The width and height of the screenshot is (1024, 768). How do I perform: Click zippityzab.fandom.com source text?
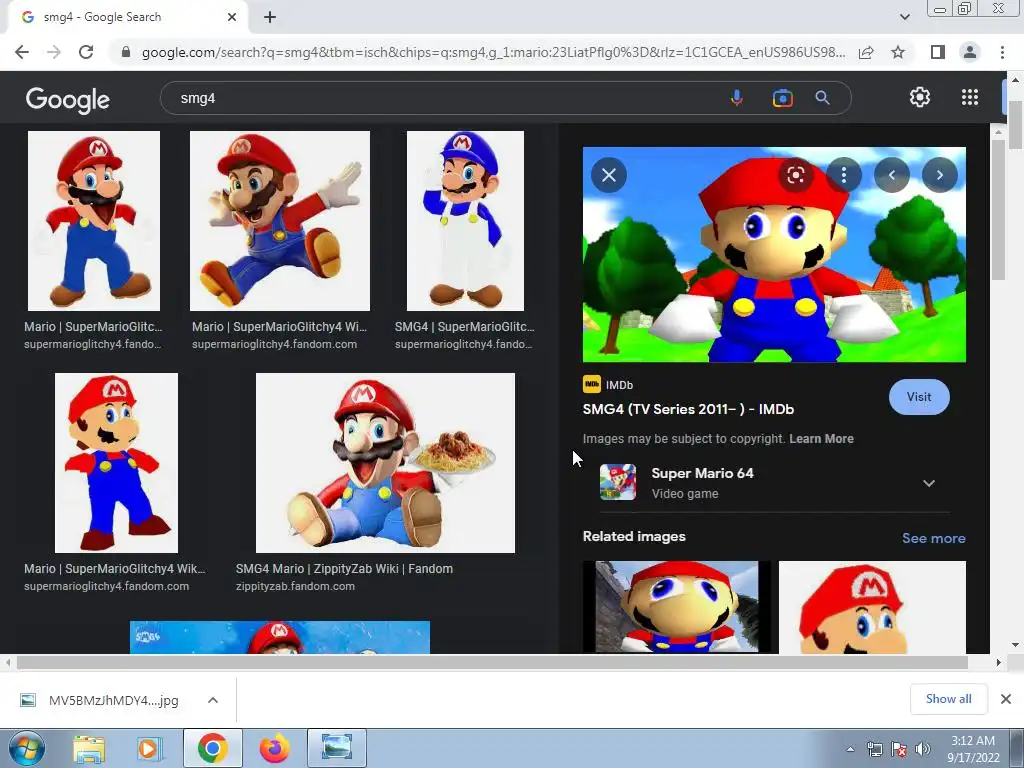(x=295, y=586)
